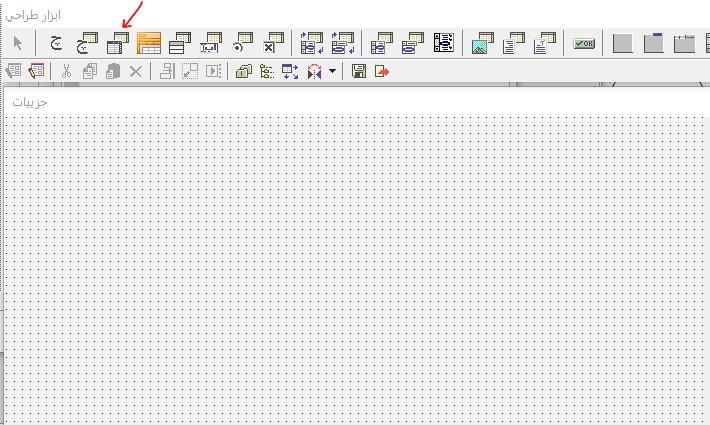Screen dimensions: 710x425
Task: Click the paste icon left of the delete X
Action: coord(113,71)
